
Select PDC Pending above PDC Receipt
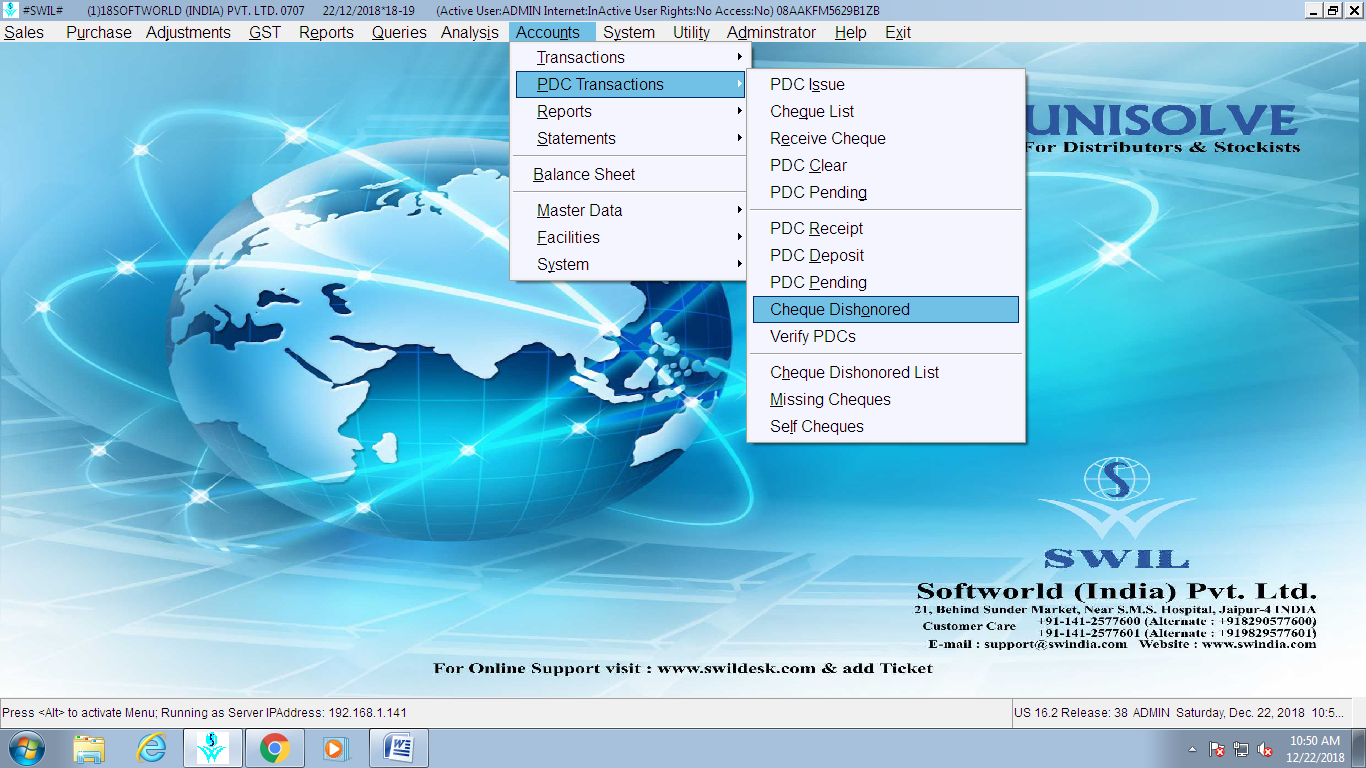(x=886, y=193)
